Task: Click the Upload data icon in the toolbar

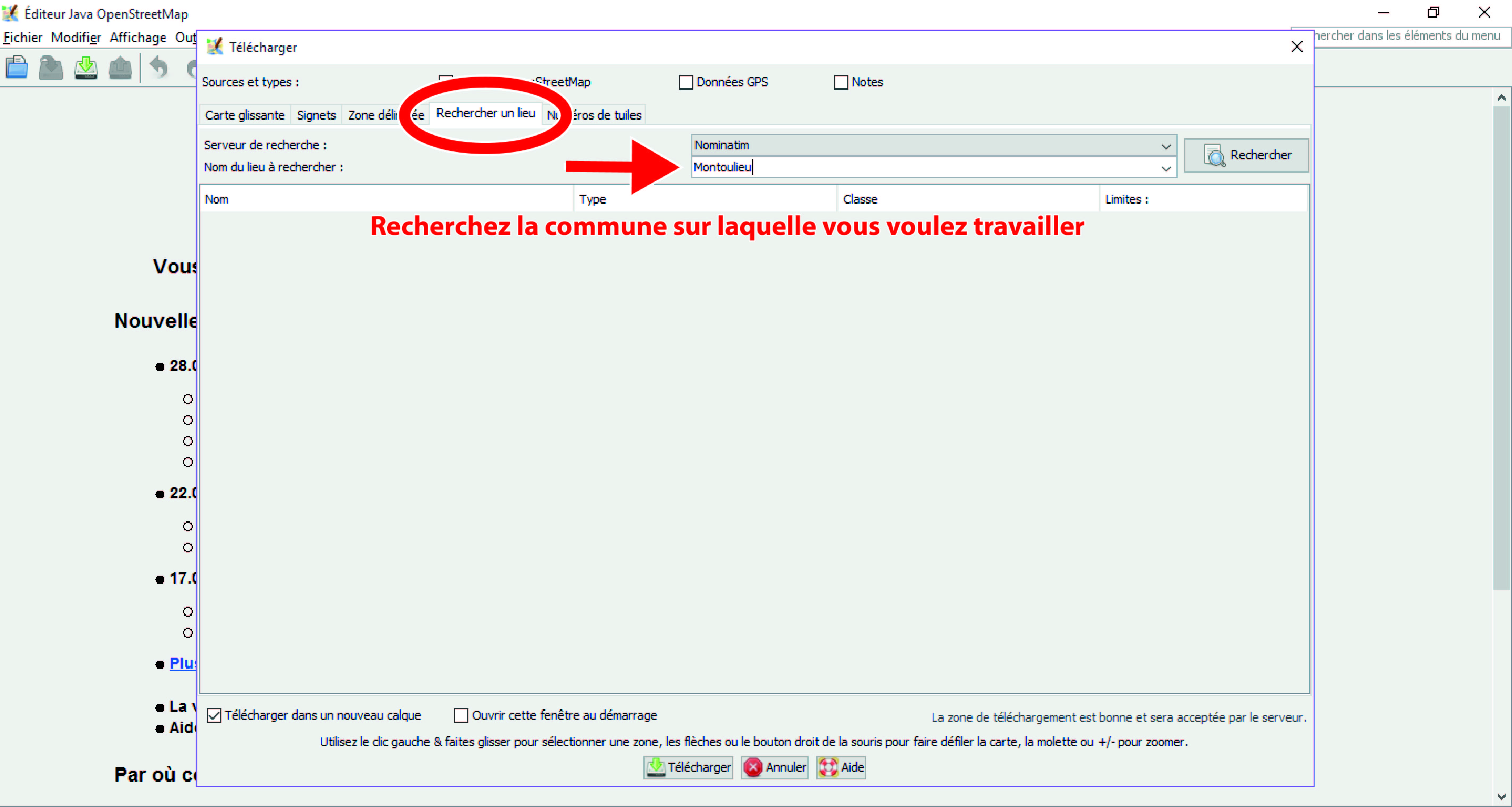Action: [x=120, y=67]
